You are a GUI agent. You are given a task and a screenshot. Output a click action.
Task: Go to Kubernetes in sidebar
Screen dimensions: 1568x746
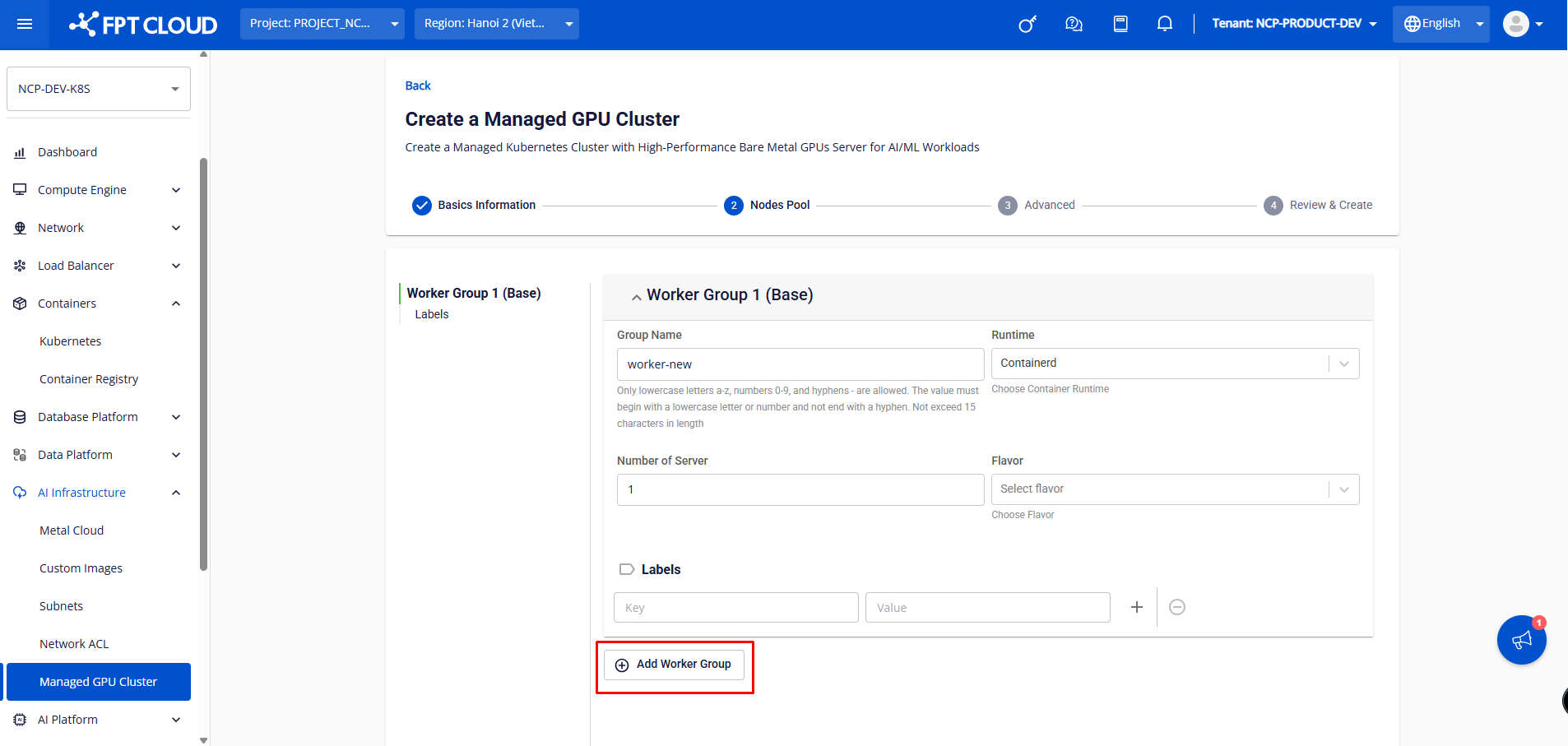(71, 341)
